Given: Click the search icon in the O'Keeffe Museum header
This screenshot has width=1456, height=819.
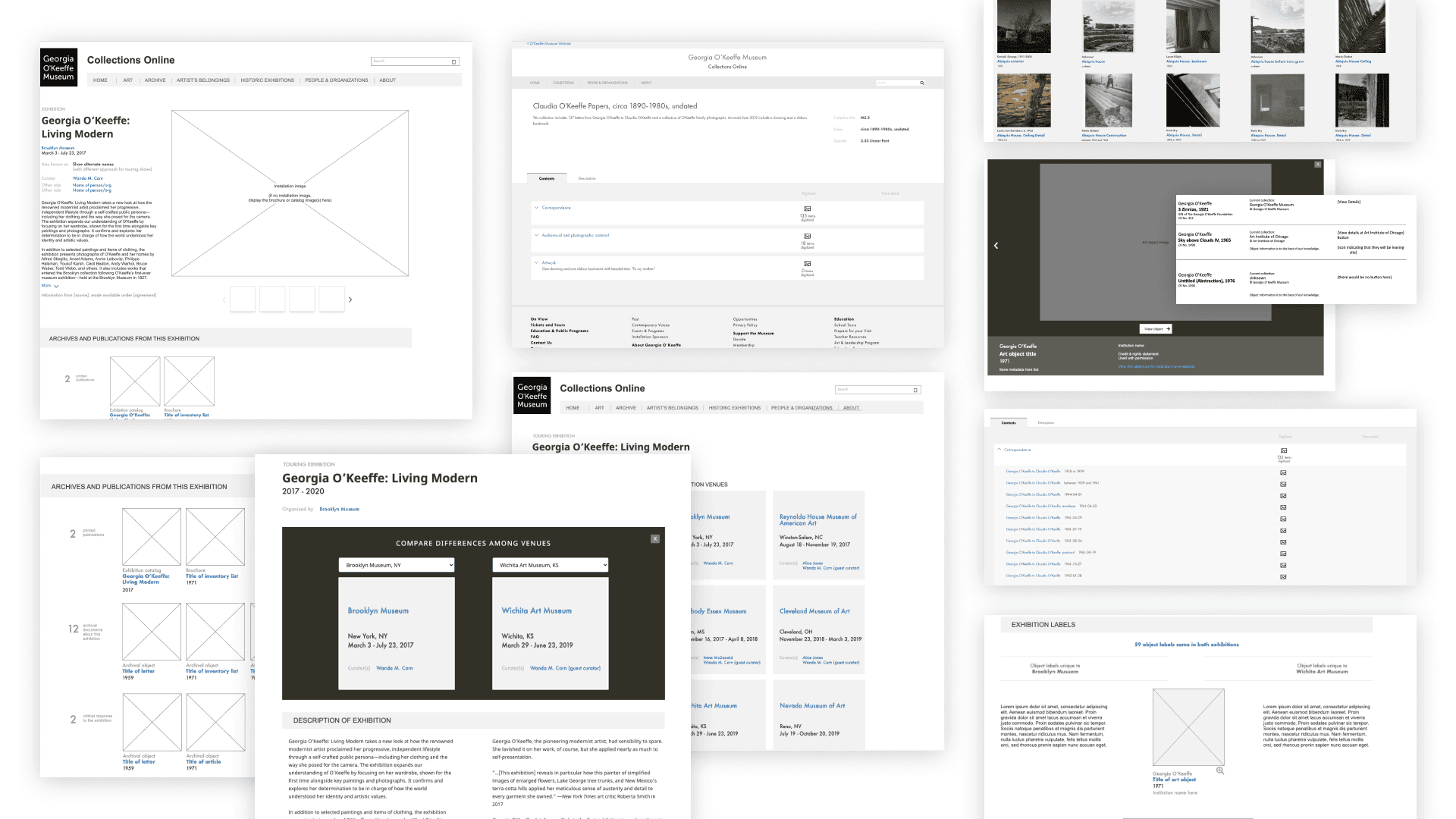Looking at the screenshot, I should click(922, 83).
